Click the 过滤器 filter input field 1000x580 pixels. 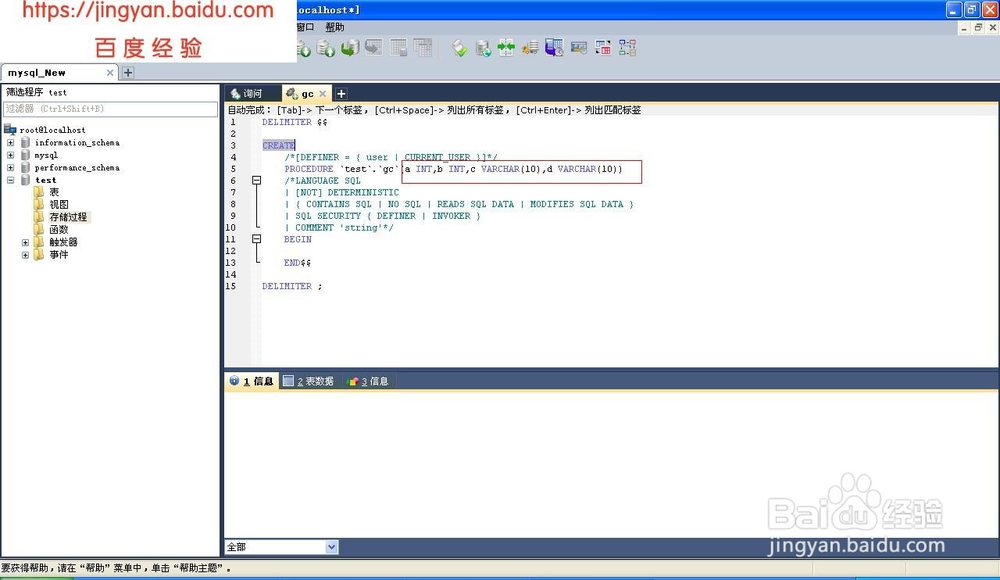(x=110, y=107)
